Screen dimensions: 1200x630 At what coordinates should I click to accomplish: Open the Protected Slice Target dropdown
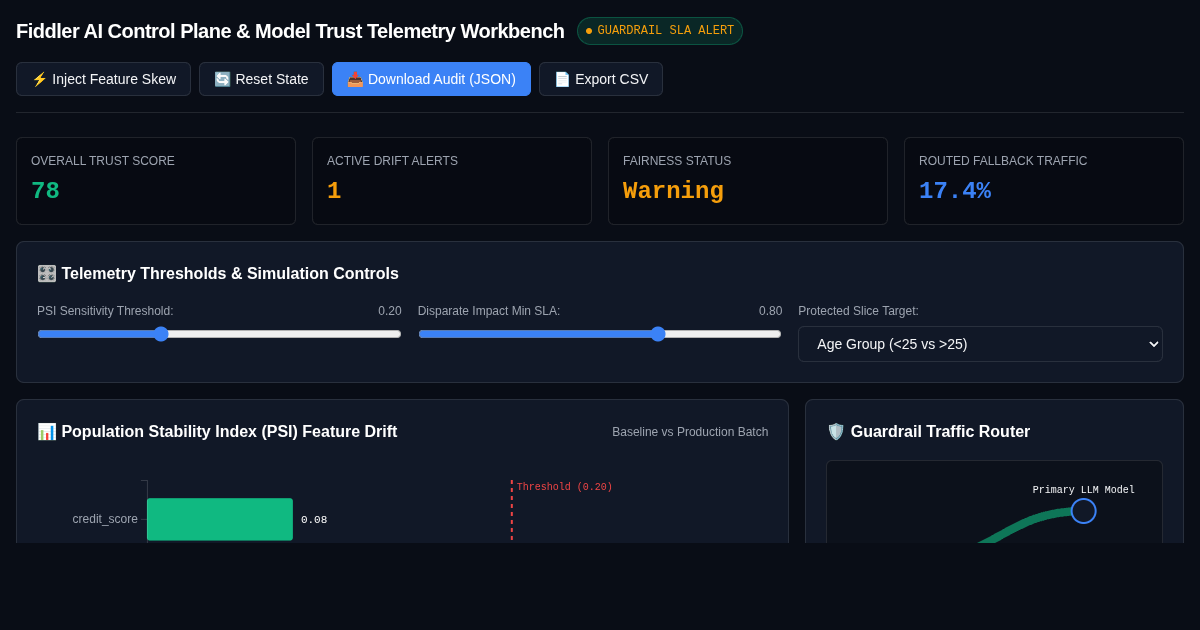pos(980,344)
